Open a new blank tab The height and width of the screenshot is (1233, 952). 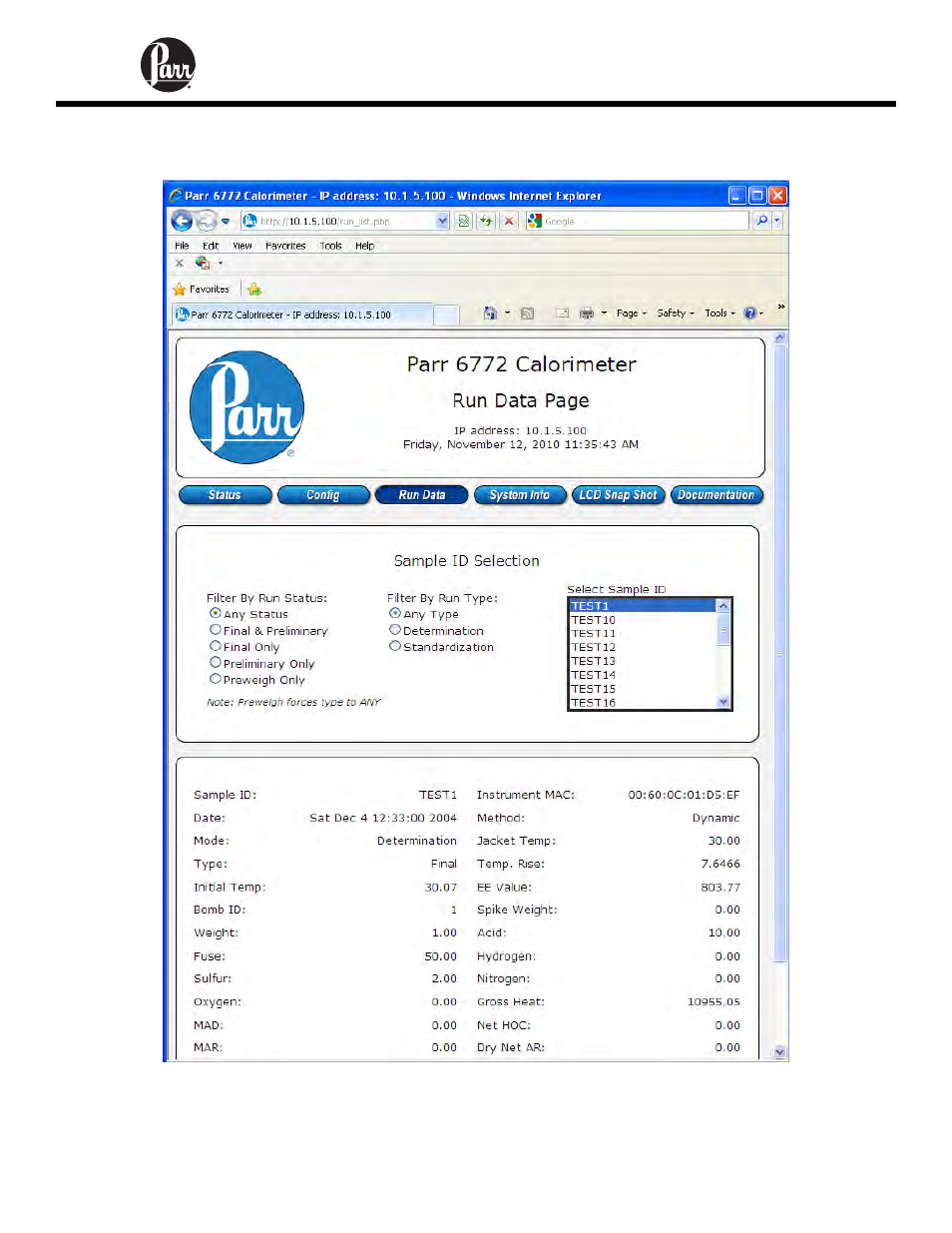pos(446,314)
